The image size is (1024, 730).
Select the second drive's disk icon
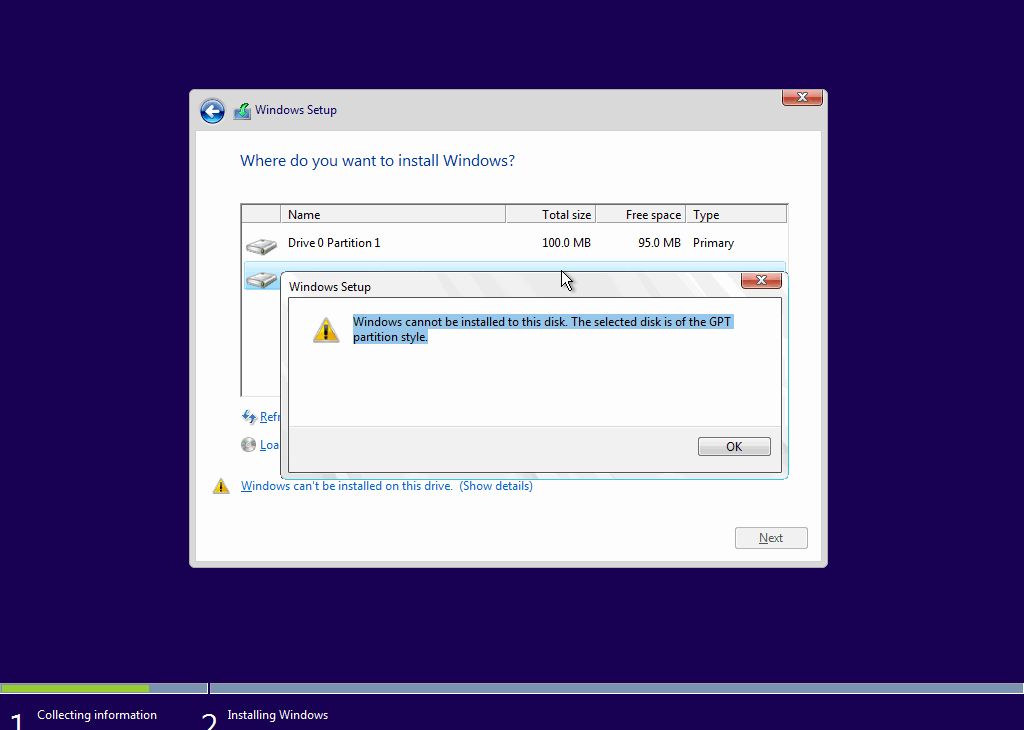[261, 279]
